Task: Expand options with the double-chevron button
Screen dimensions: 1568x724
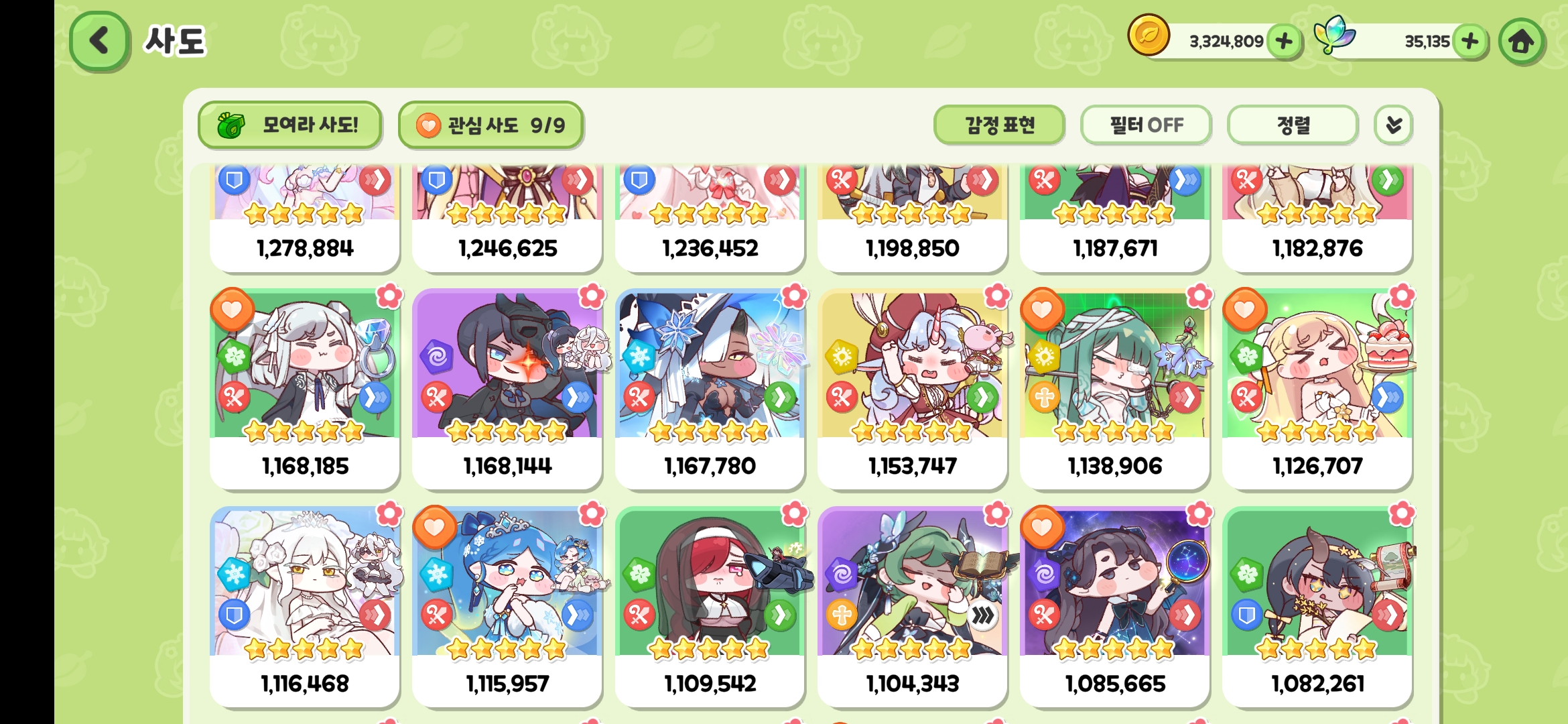Action: [1394, 125]
